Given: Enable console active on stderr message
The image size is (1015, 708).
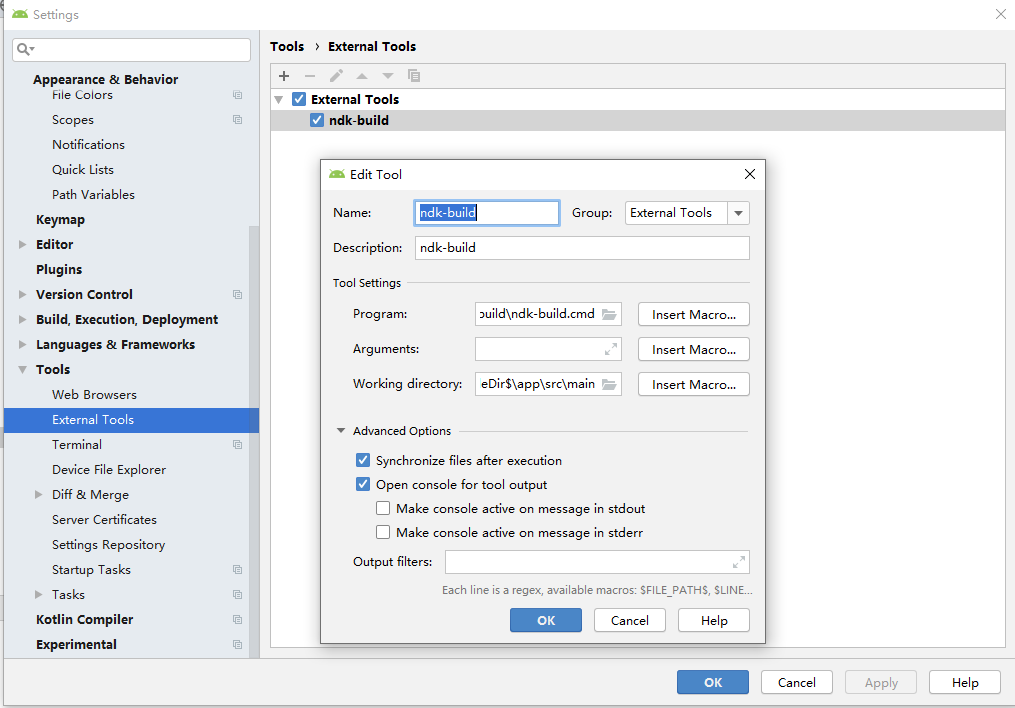Looking at the screenshot, I should click(383, 532).
